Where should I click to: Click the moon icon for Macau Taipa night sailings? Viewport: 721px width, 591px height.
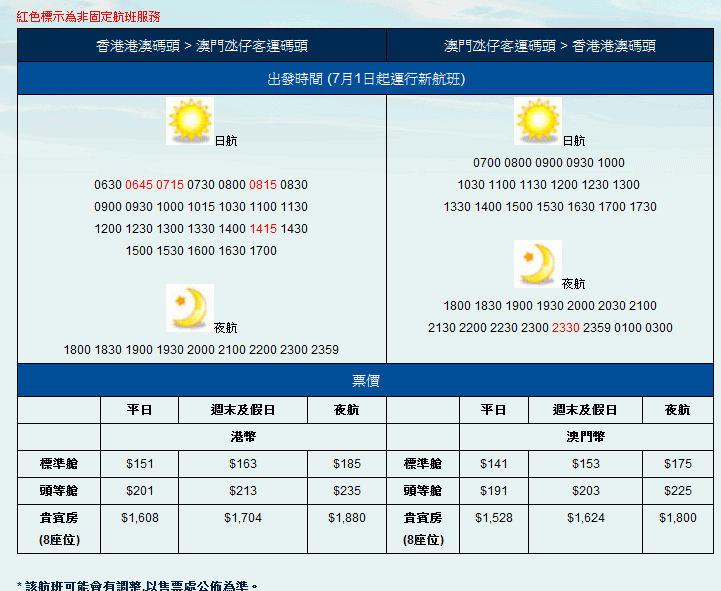pos(538,264)
